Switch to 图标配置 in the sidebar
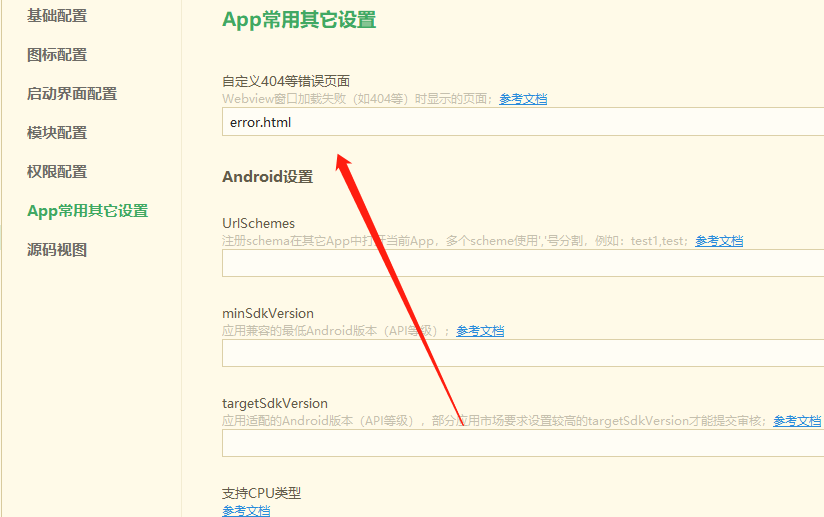Image resolution: width=824 pixels, height=517 pixels. click(x=56, y=55)
